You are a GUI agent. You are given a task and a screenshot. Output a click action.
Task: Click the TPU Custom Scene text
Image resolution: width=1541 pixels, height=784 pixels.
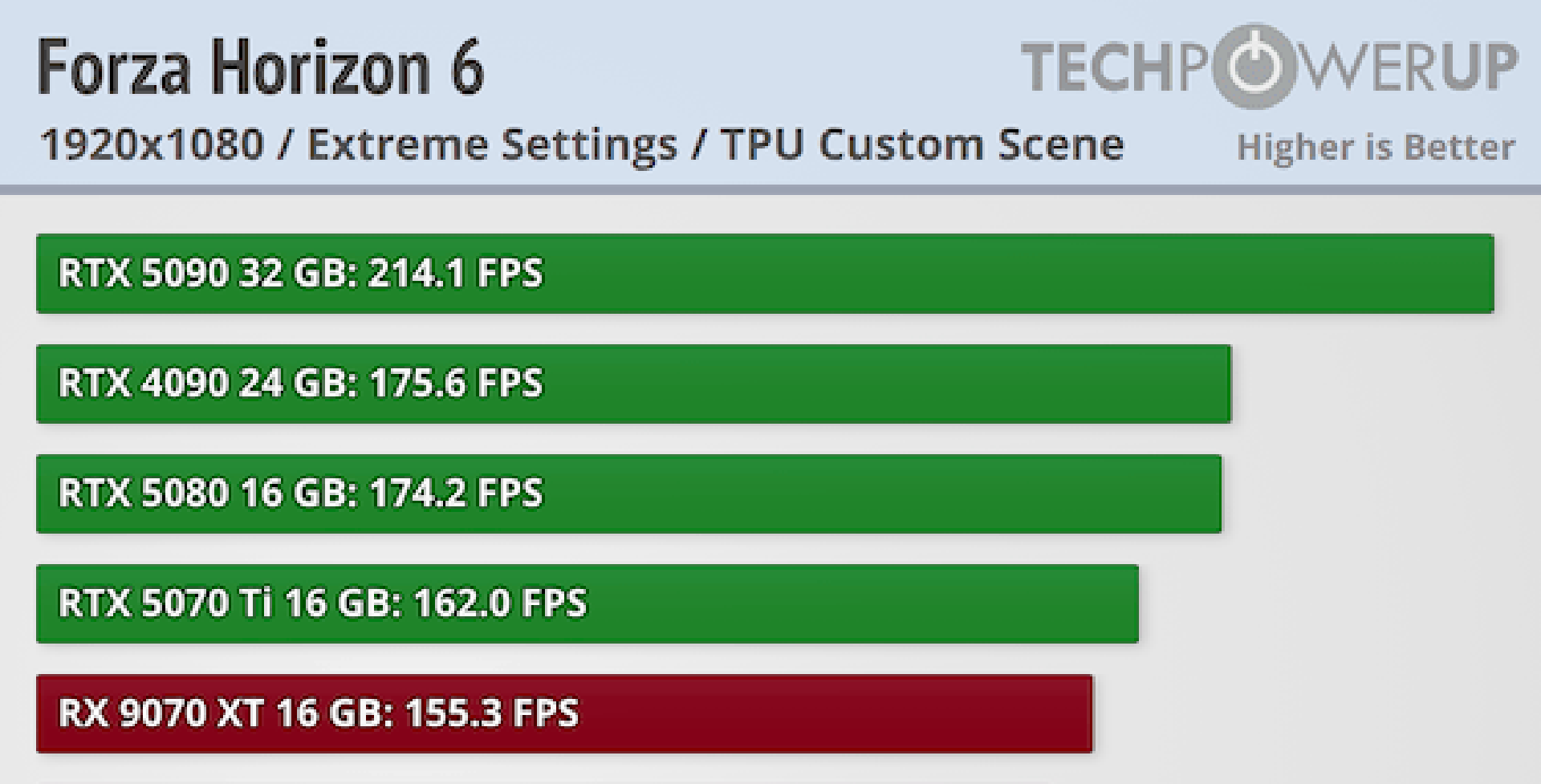point(922,145)
